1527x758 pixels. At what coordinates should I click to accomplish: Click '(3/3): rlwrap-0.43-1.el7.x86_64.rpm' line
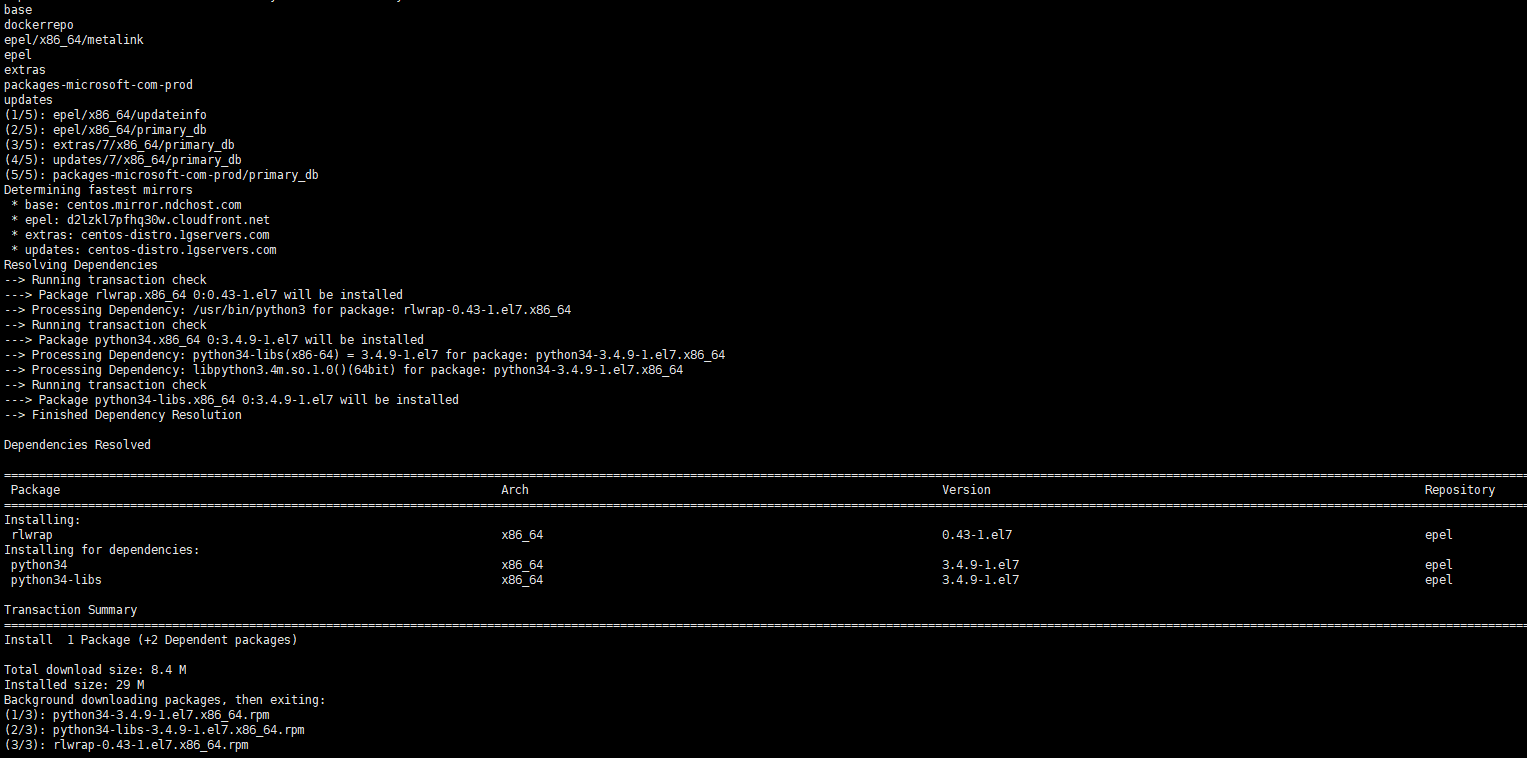point(126,745)
